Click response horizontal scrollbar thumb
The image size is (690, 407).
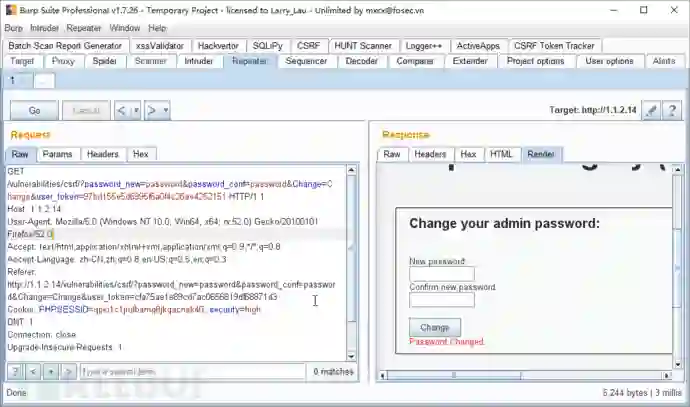click(454, 375)
